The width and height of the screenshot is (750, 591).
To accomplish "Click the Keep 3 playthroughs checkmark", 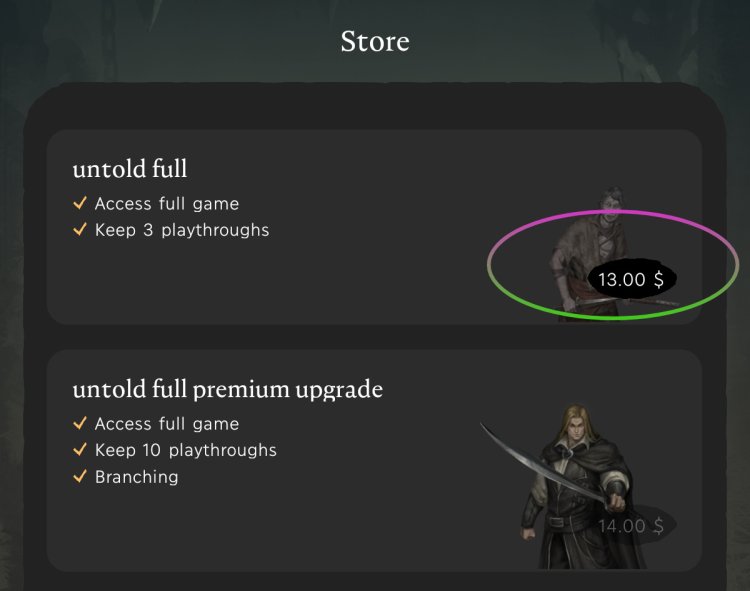I will pyautogui.click(x=80, y=230).
